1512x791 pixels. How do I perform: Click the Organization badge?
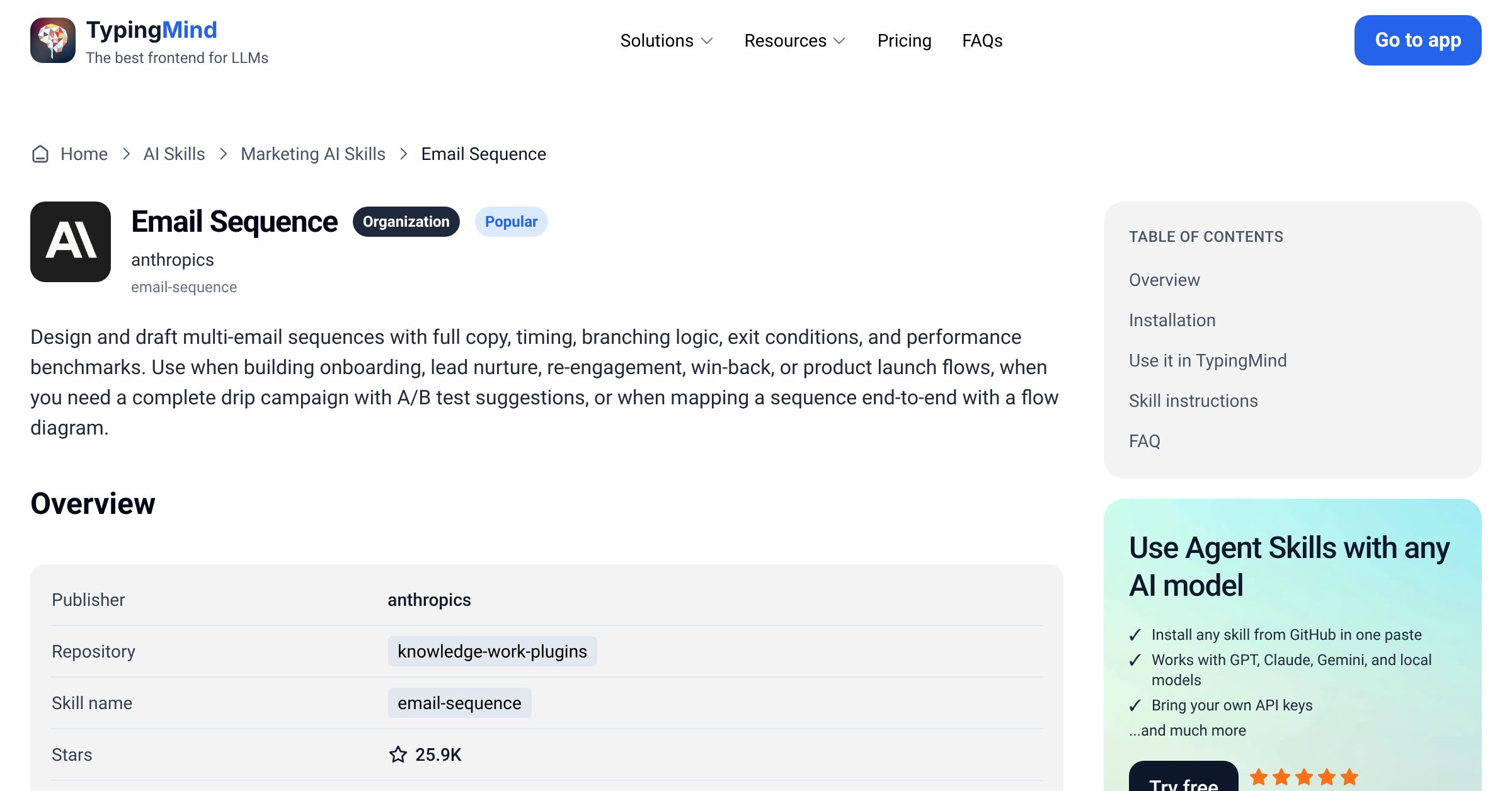[406, 222]
